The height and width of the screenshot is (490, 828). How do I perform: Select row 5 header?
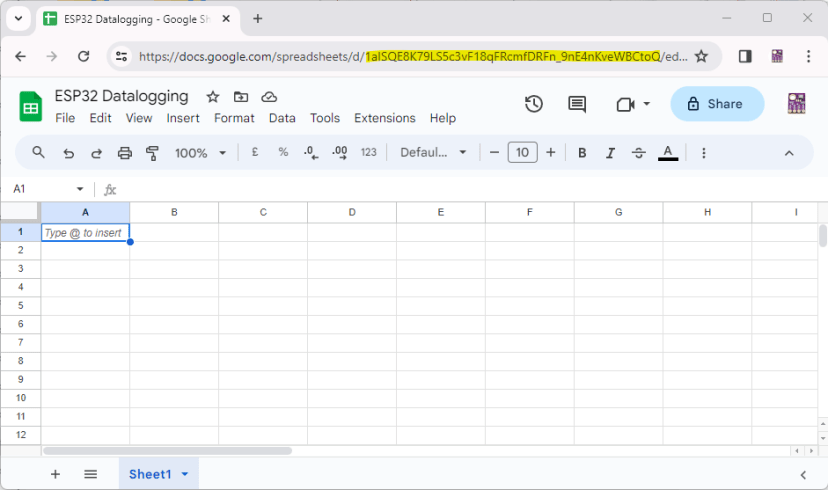(x=21, y=306)
